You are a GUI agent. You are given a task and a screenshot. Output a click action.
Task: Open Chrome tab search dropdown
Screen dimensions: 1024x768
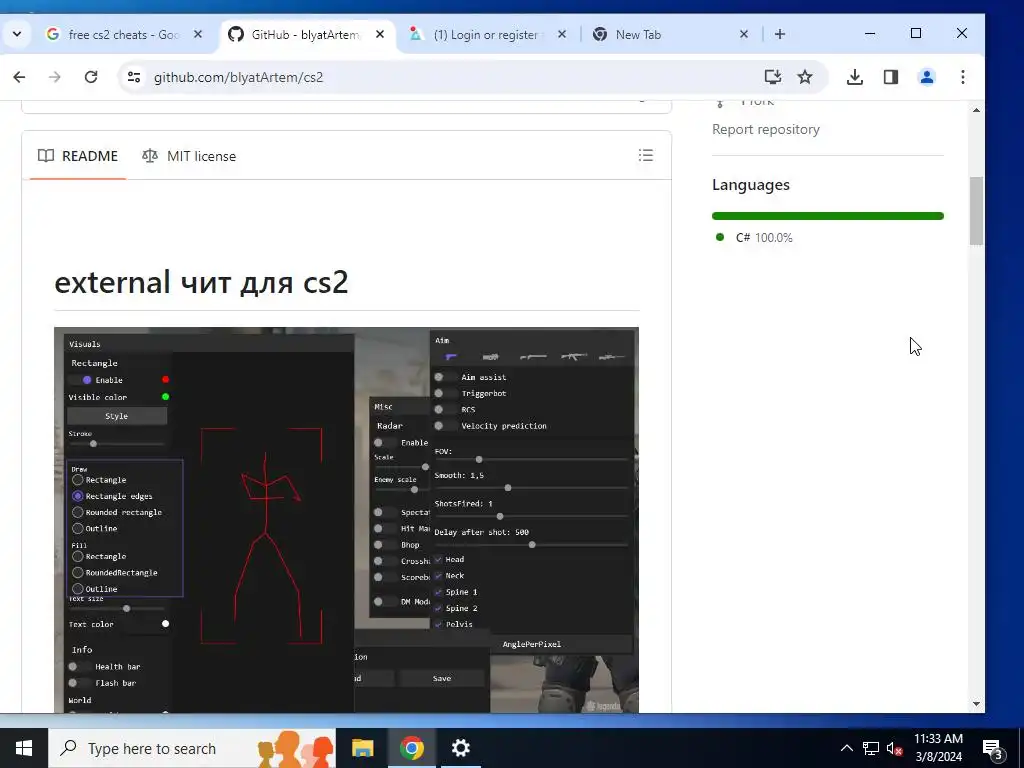coord(17,34)
